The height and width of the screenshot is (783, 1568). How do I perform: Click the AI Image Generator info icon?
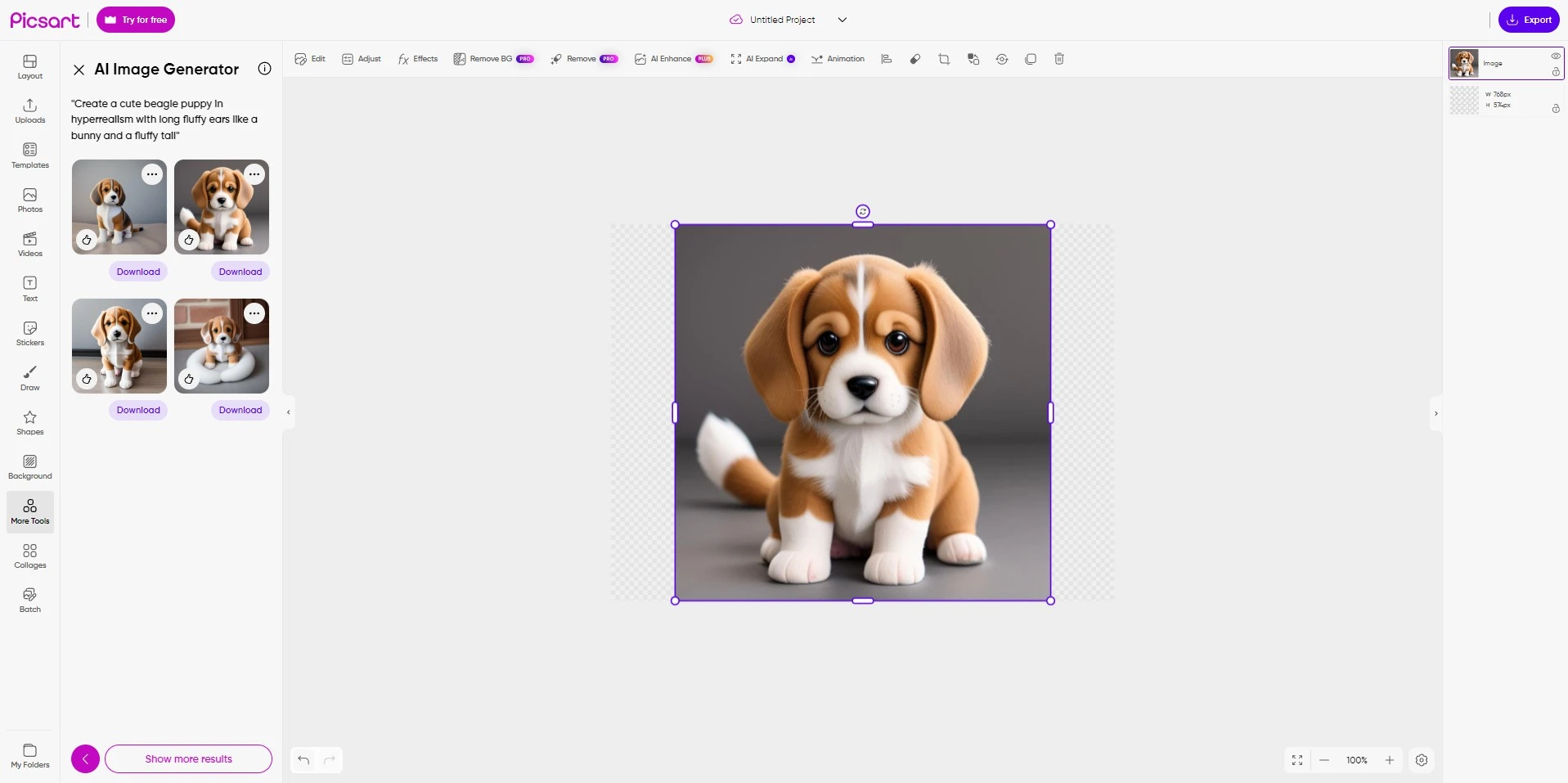tap(264, 69)
